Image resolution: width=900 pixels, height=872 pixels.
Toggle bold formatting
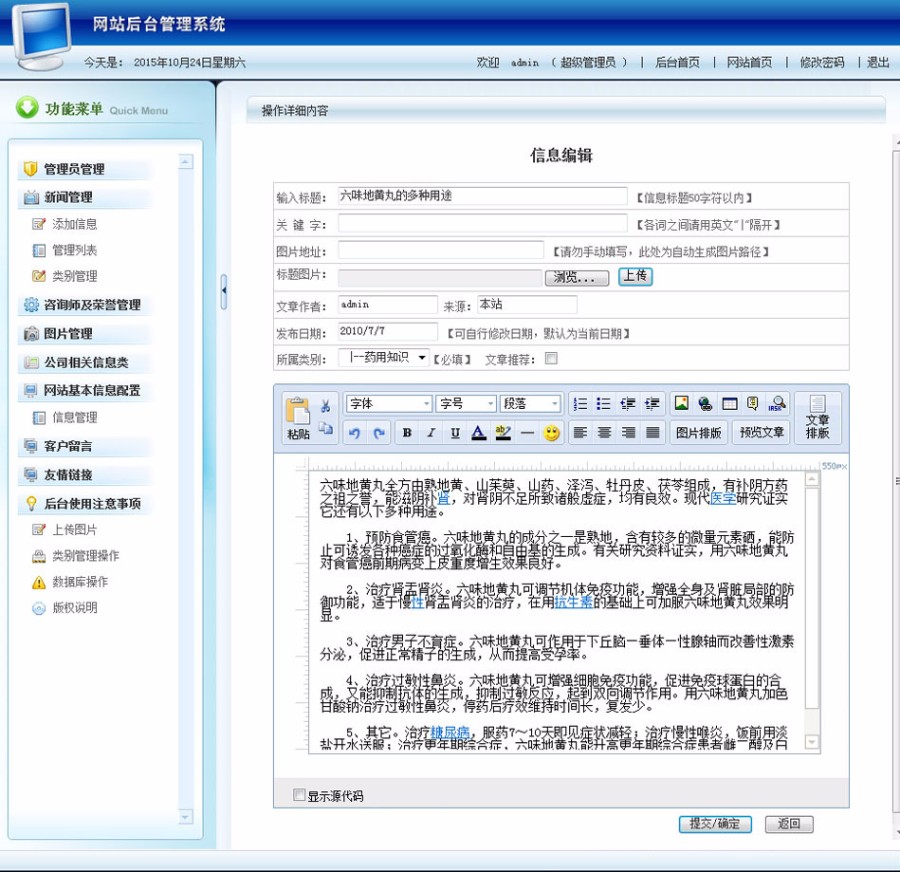407,433
